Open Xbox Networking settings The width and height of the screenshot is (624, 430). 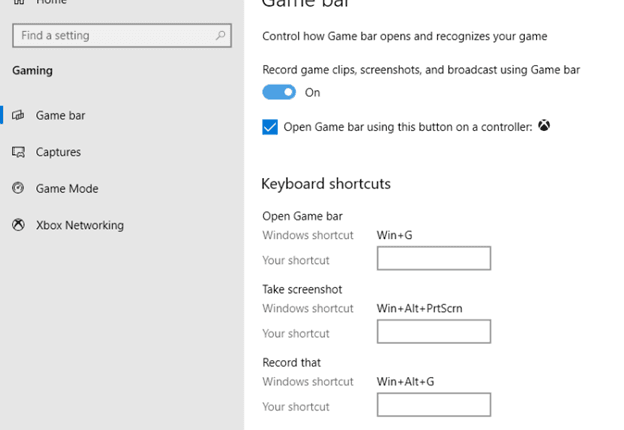click(80, 225)
